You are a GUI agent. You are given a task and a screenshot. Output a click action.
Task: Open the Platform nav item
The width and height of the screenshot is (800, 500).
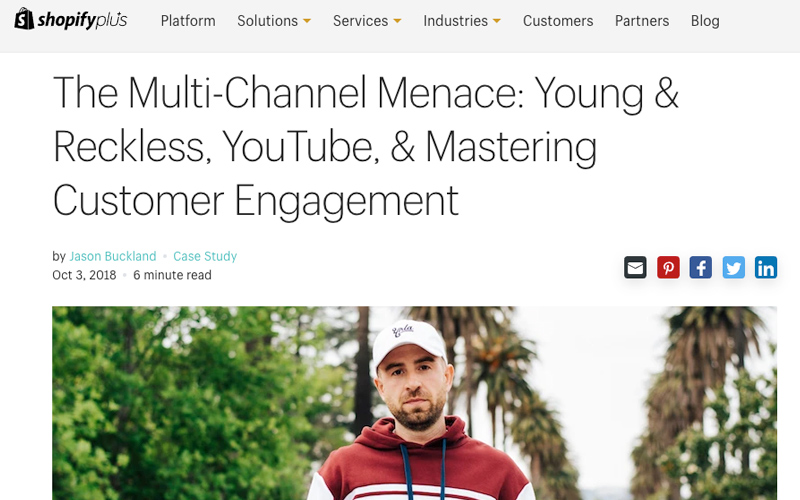click(x=188, y=21)
